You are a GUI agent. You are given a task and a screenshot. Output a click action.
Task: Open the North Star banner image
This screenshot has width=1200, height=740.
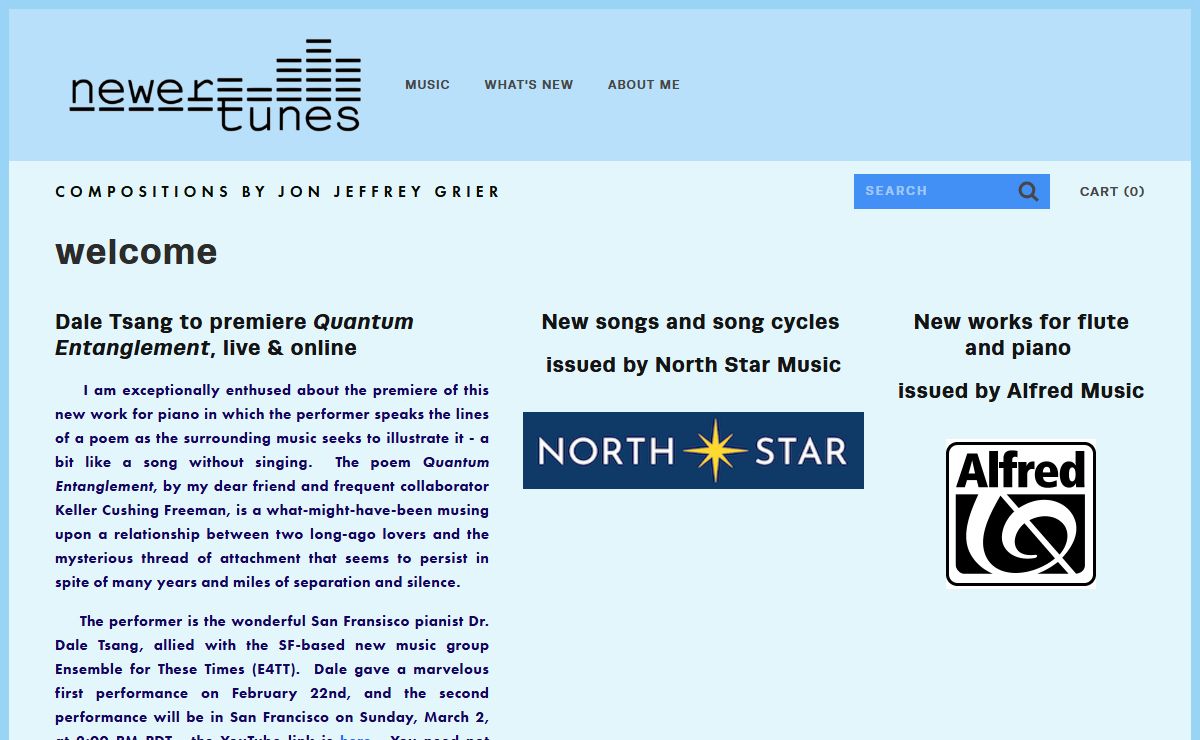point(693,450)
